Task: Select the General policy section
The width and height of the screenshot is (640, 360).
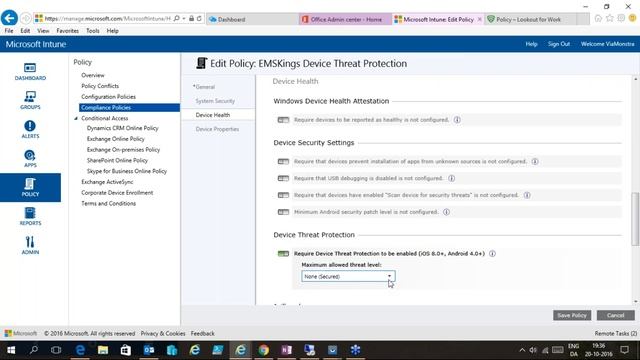Action: (x=204, y=87)
